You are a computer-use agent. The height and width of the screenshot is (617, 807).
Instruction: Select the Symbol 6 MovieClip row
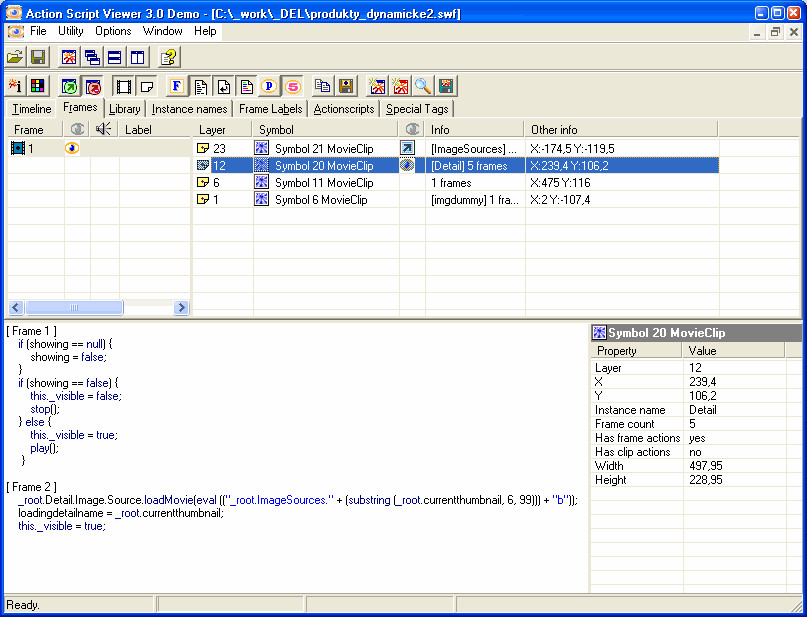point(456,200)
